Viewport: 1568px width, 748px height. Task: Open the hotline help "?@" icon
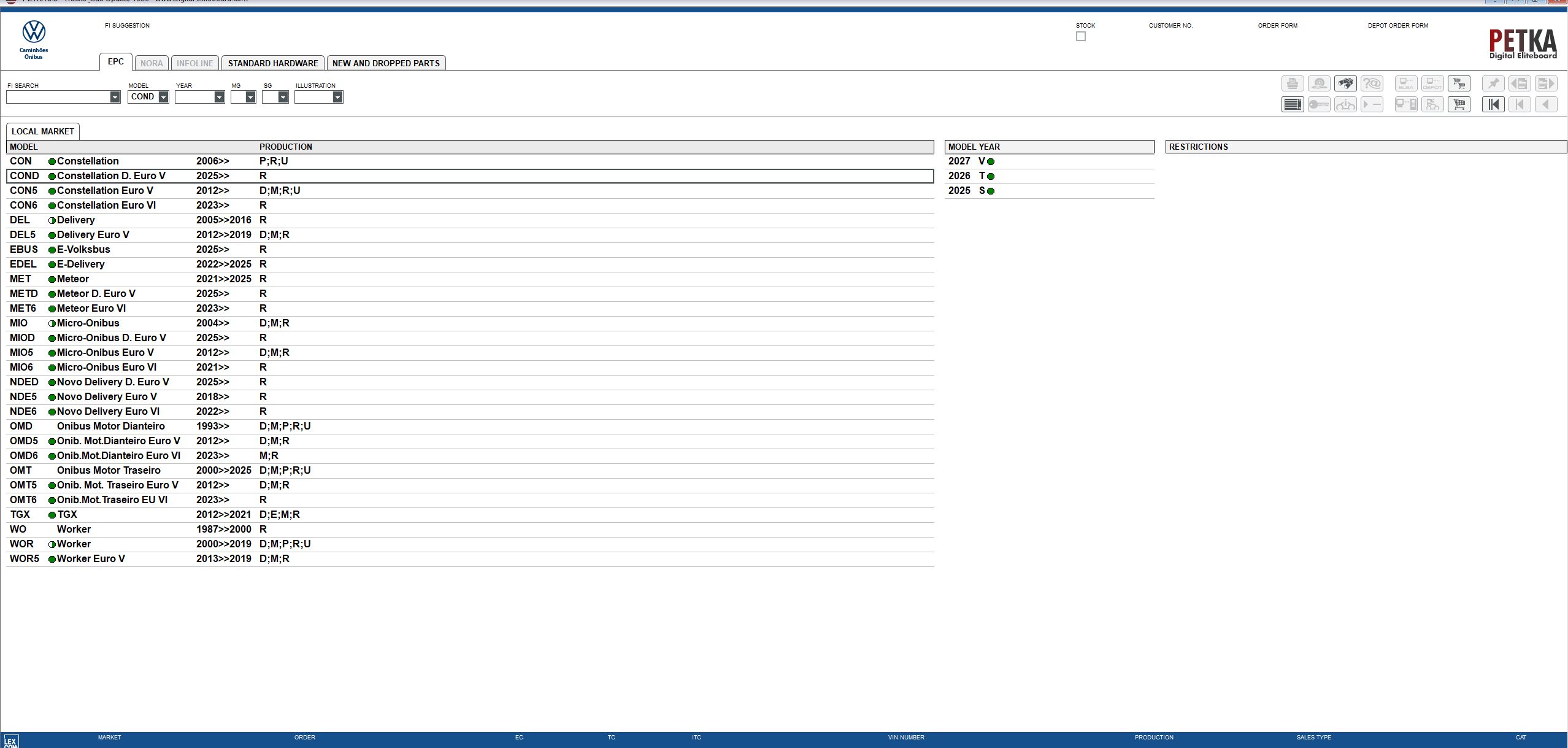click(x=1372, y=83)
